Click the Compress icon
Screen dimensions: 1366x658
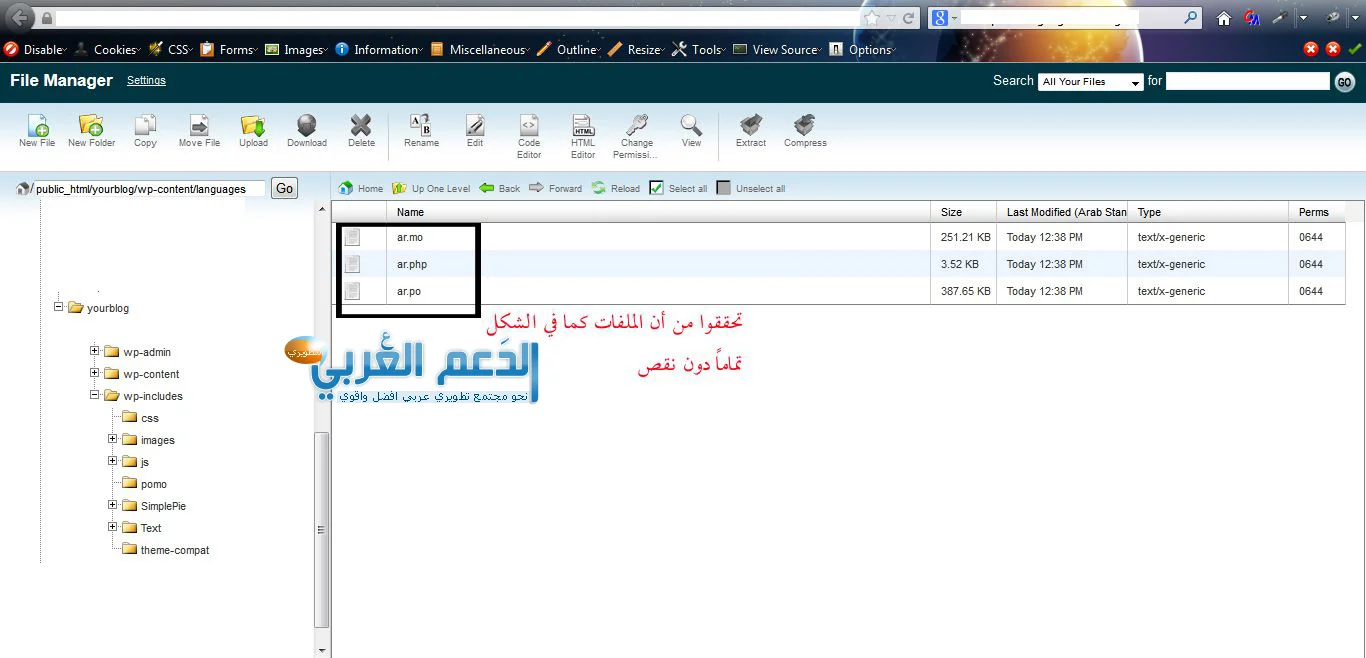(x=805, y=126)
